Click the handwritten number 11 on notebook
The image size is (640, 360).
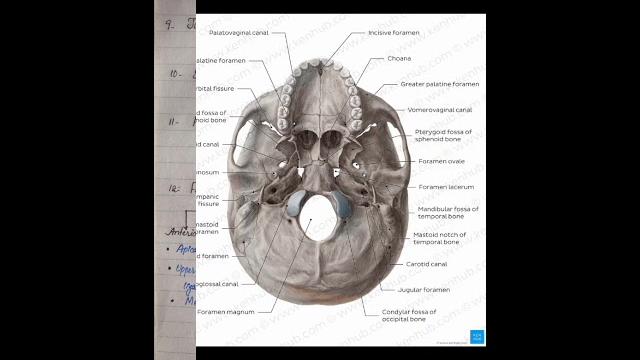coord(174,122)
